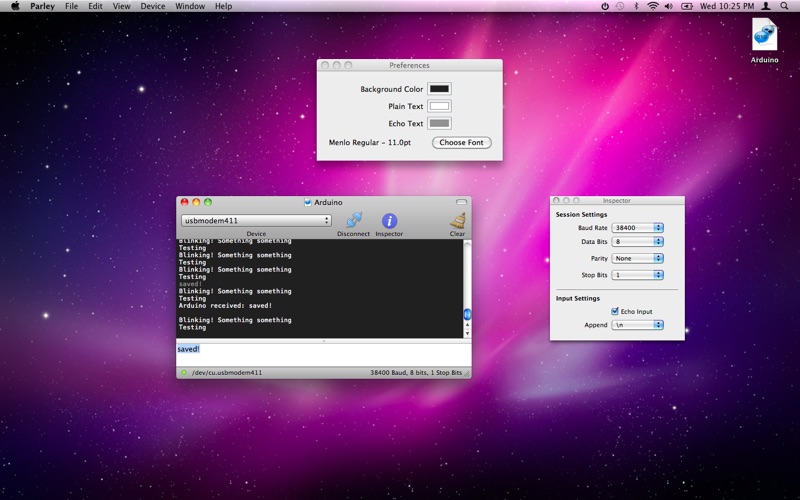Open the View menu

(x=121, y=6)
